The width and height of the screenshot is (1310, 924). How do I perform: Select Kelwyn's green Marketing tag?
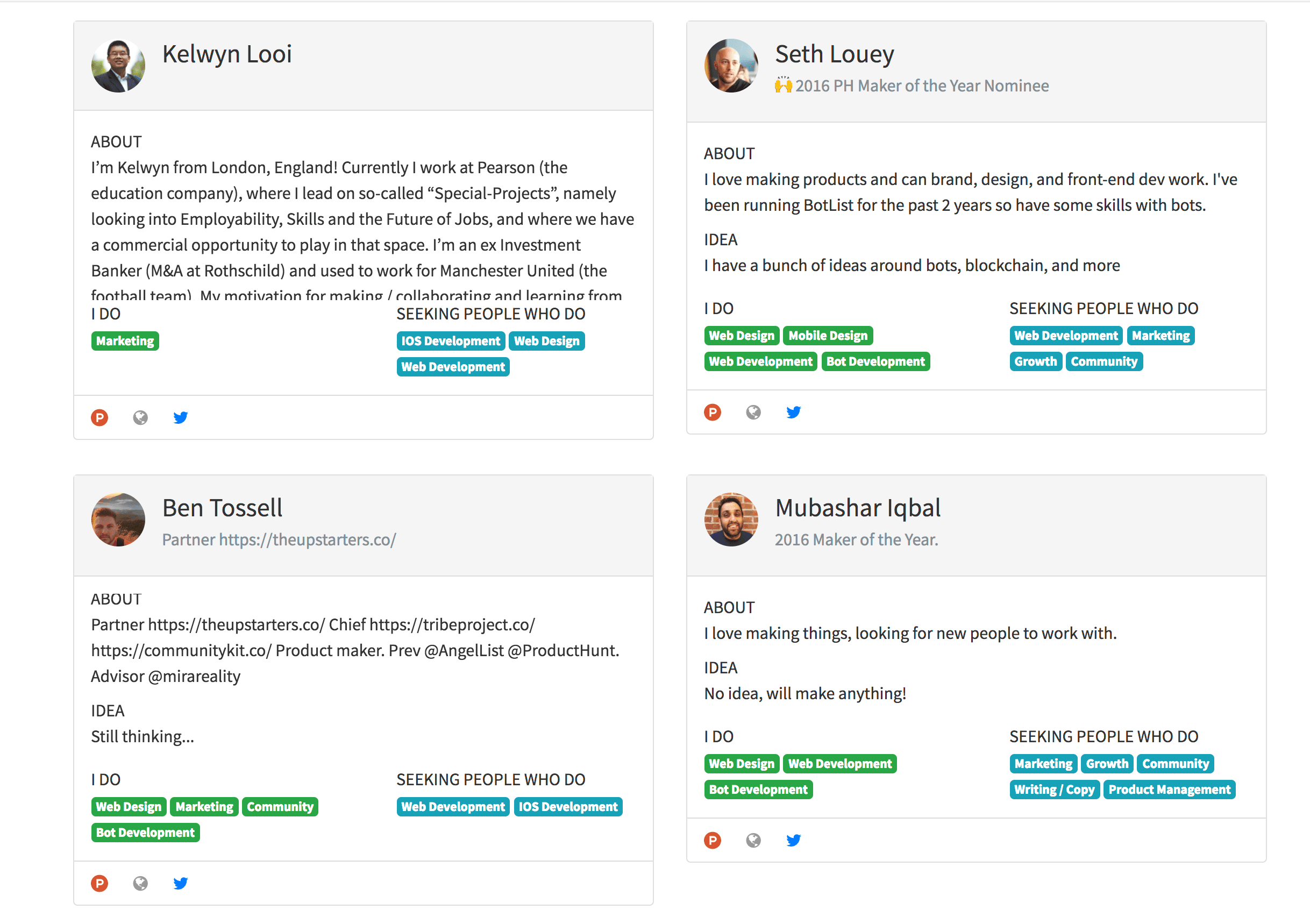coord(125,342)
